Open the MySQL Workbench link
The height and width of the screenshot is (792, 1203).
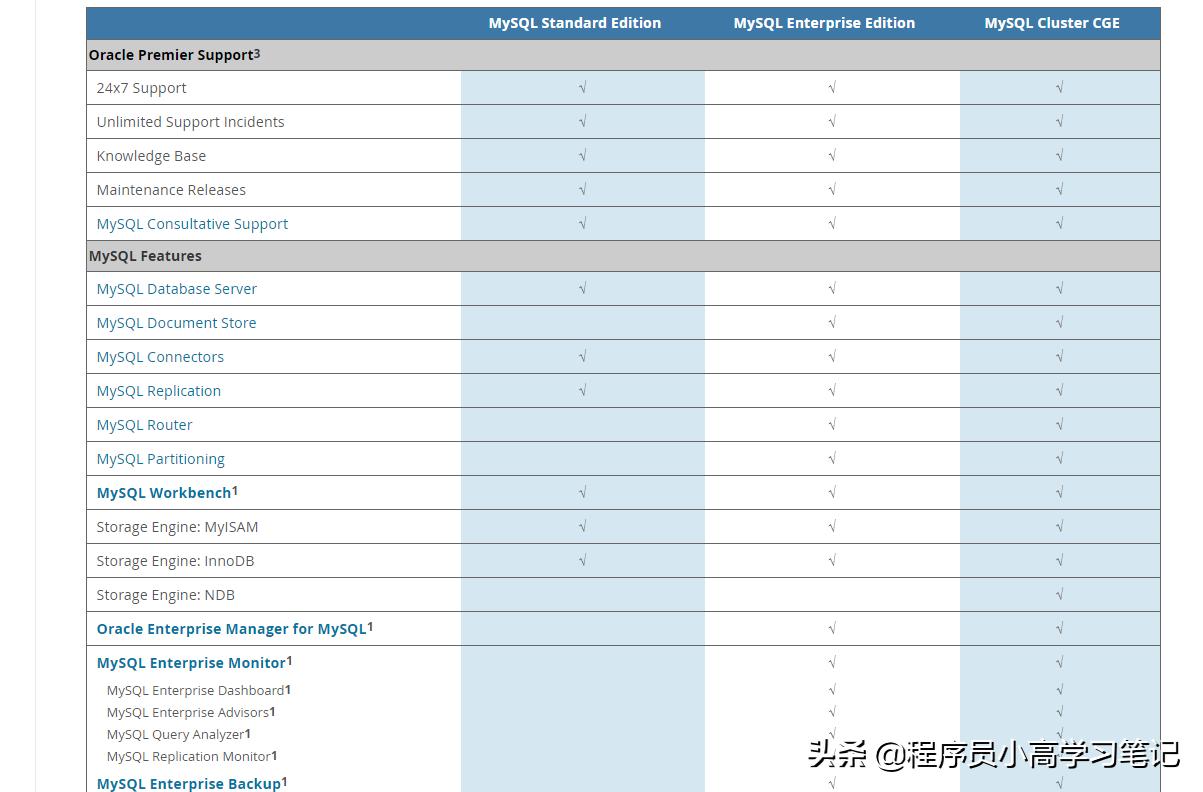tap(164, 493)
